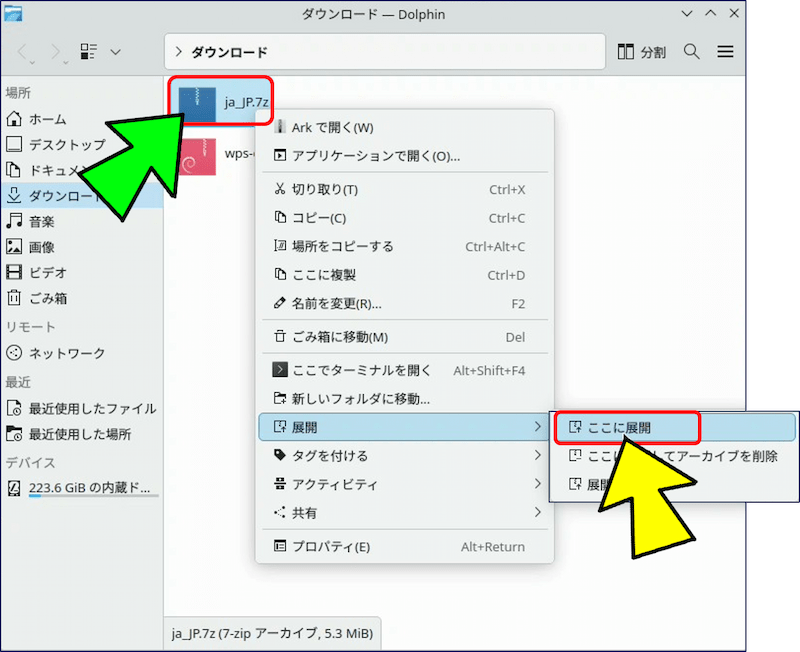The width and height of the screenshot is (800, 652).
Task: Click the search magnifier icon in toolbar
Action: pos(691,51)
